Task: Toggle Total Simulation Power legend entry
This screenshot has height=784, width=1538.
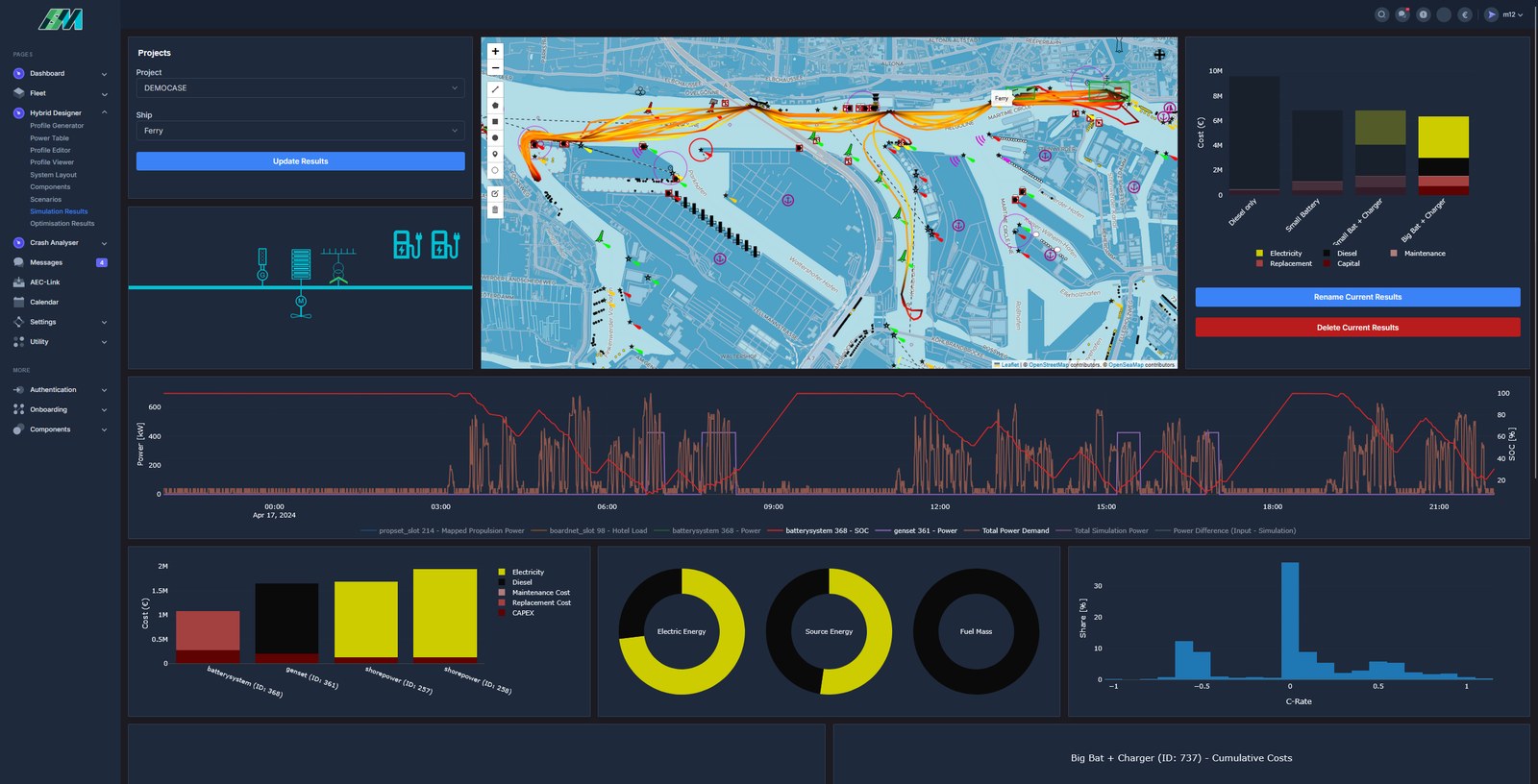Action: pyautogui.click(x=1103, y=530)
